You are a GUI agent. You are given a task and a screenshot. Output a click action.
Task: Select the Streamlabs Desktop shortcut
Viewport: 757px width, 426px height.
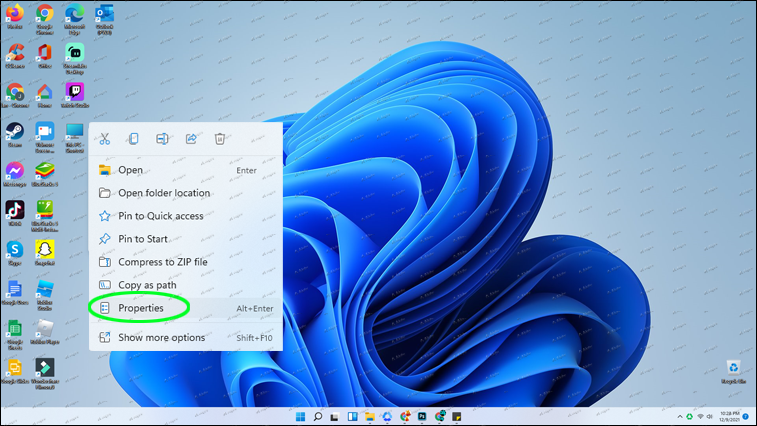(74, 58)
